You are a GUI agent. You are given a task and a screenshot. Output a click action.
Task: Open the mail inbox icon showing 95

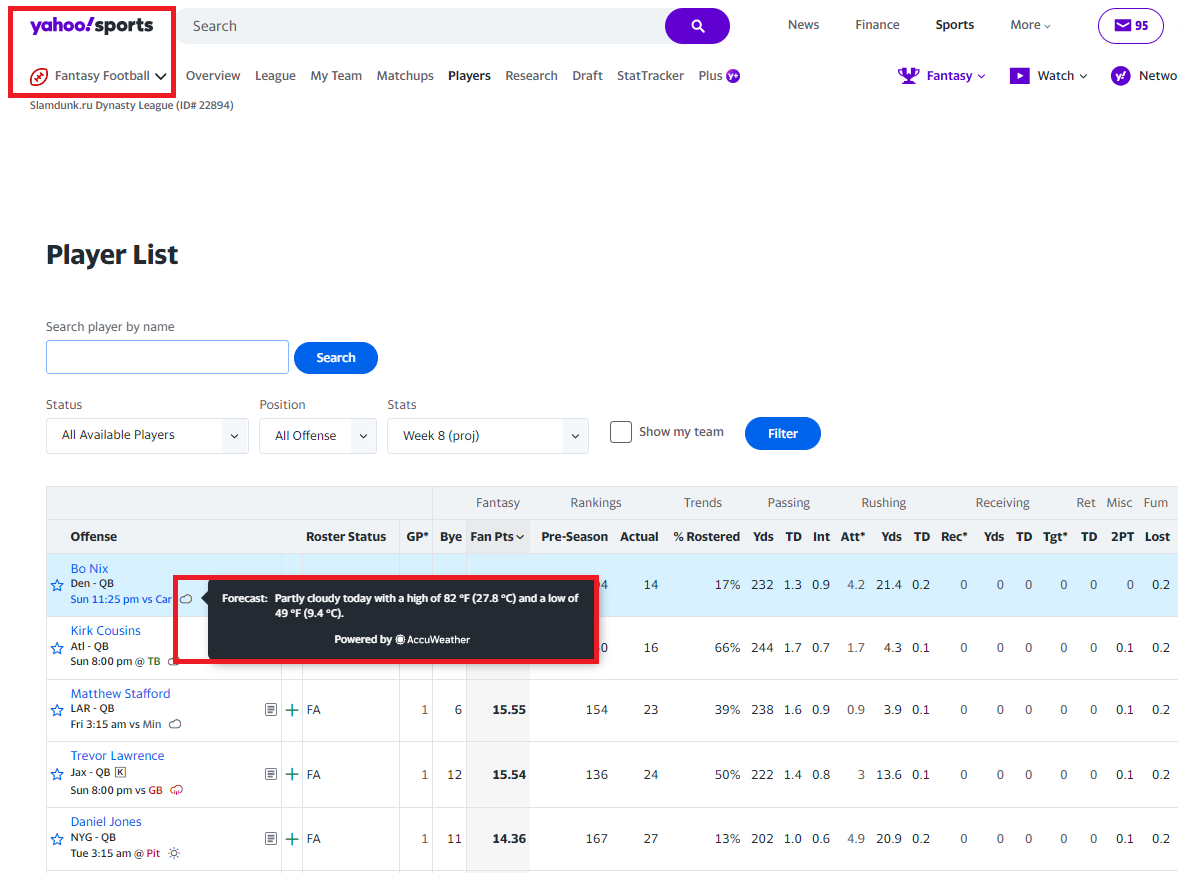pos(1130,26)
